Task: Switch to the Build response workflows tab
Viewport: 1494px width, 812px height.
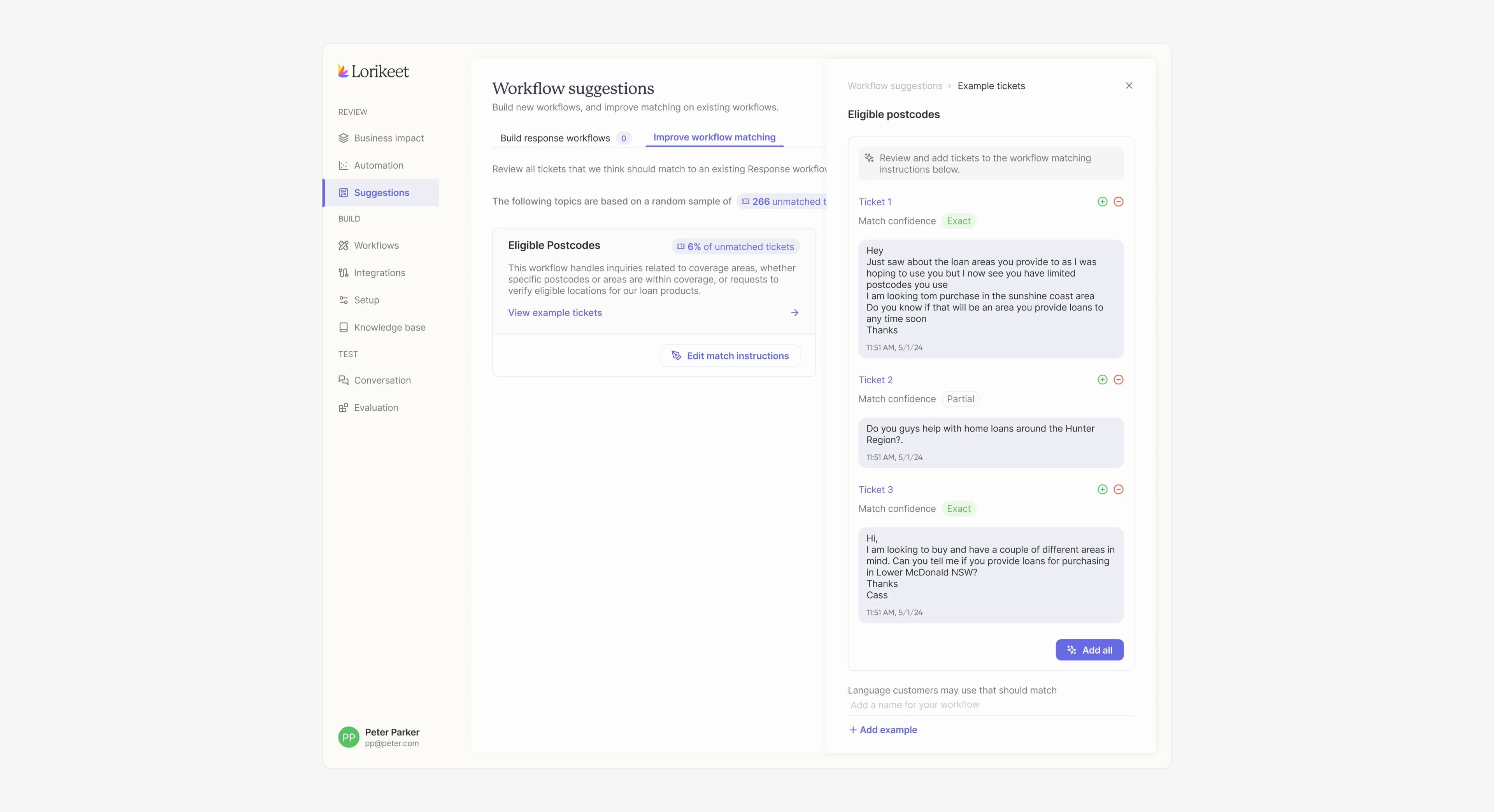Action: coord(555,138)
